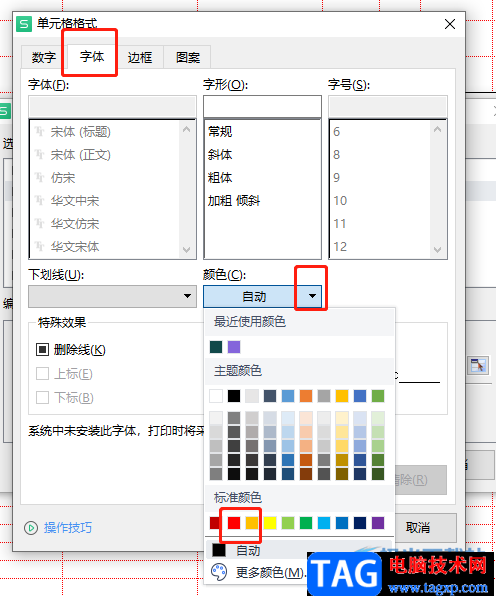The width and height of the screenshot is (496, 596).
Task: Select gold theme color swatch
Action: pyautogui.click(x=342, y=396)
